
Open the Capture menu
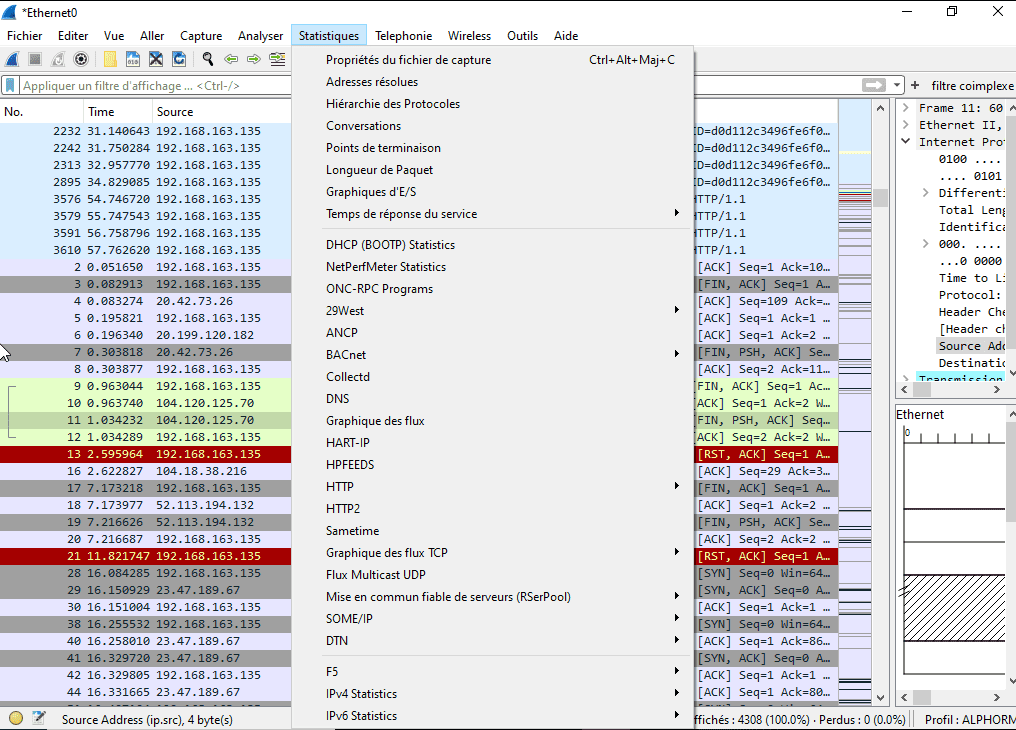201,36
